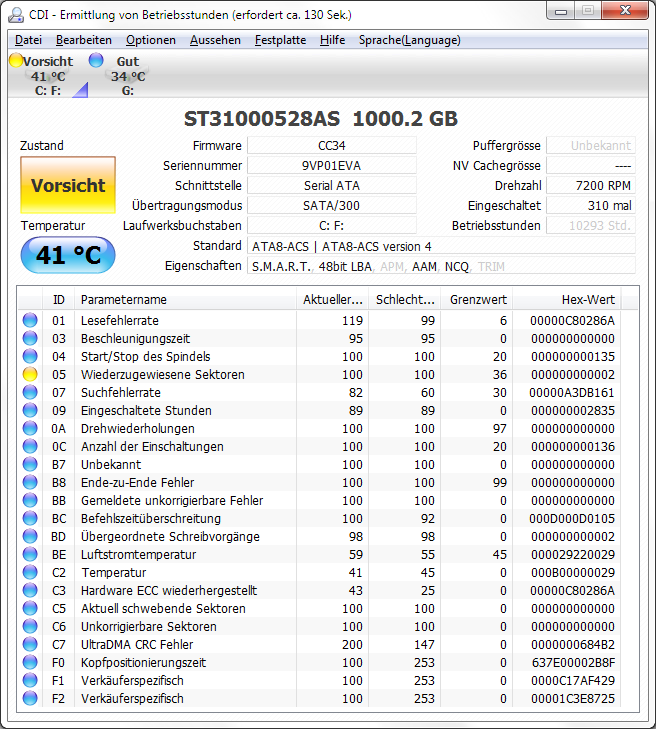Click the status icon for Eingeschaltete Stunden
The height and width of the screenshot is (729, 656).
(x=30, y=410)
